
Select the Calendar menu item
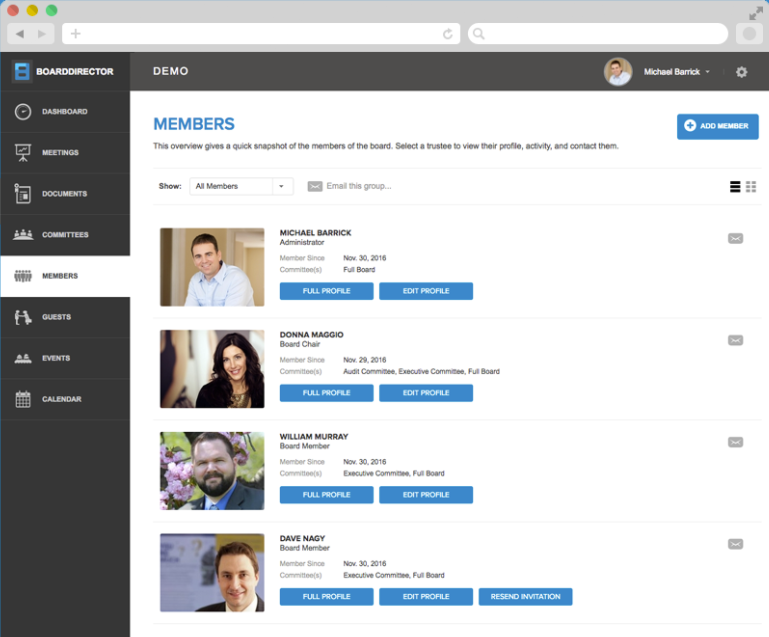(65, 399)
